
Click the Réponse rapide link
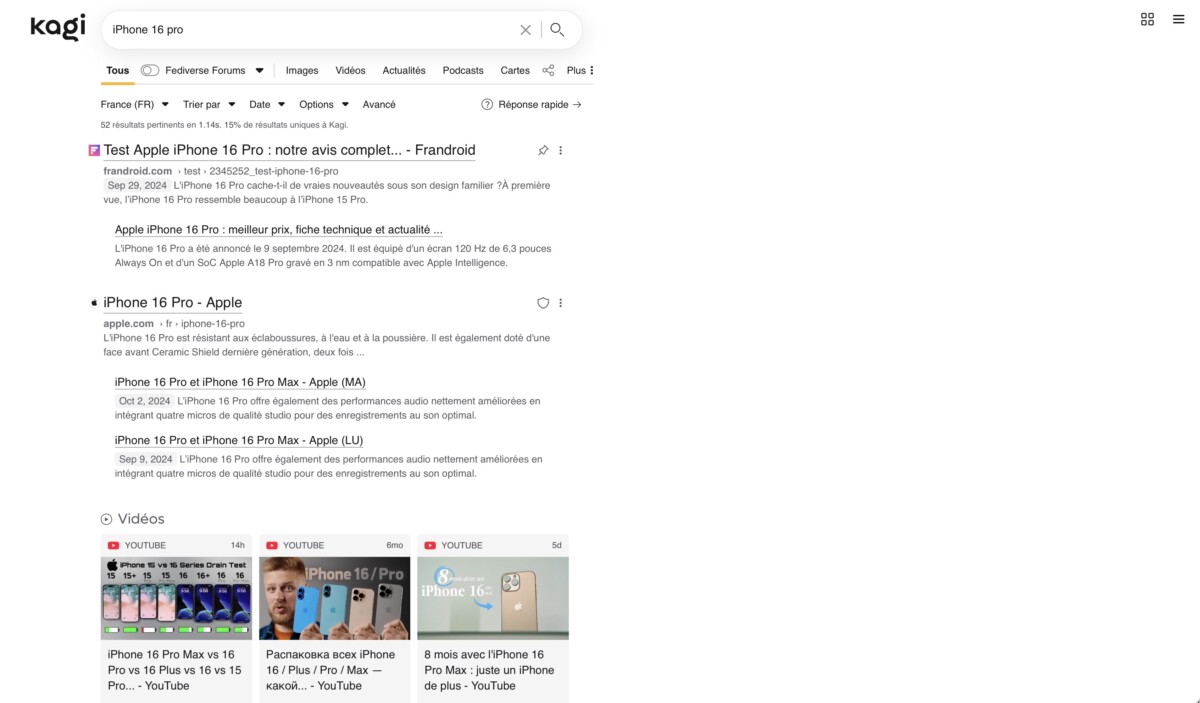(x=539, y=104)
